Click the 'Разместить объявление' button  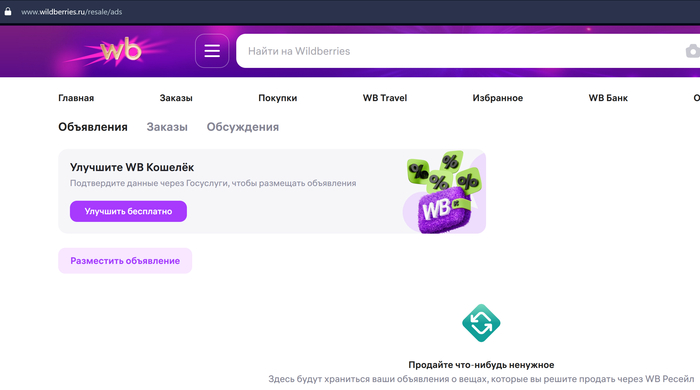point(125,261)
